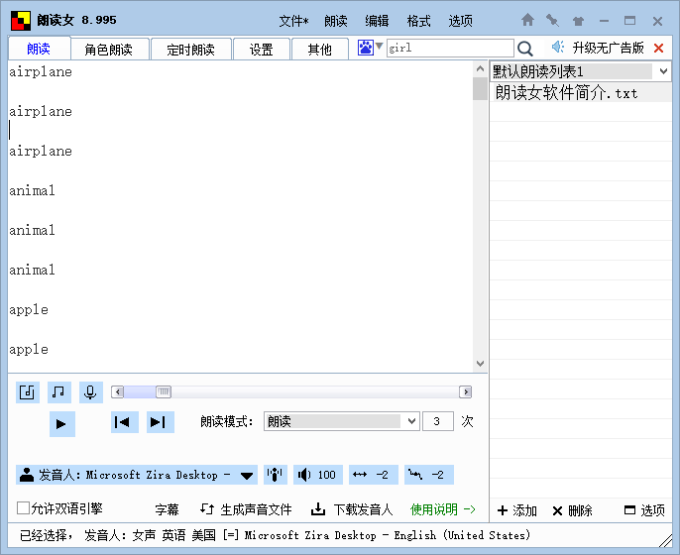
Task: Close the 升级无广告版 banner with red X
Action: pyautogui.click(x=658, y=48)
